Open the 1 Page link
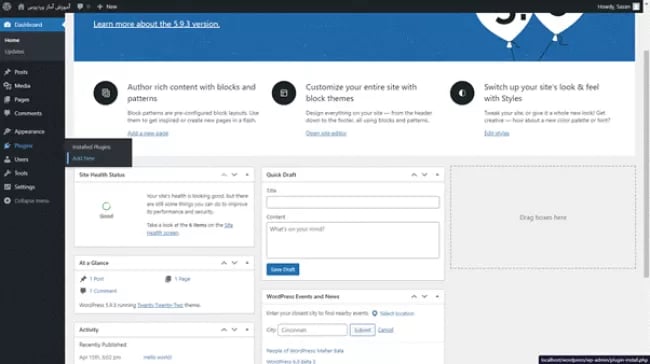 [x=182, y=279]
